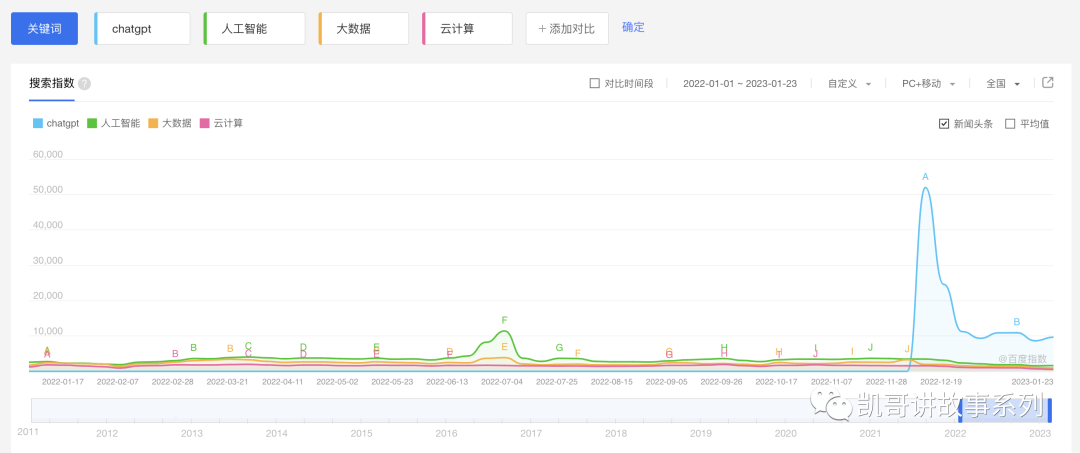Click green news marker J near 2022-11-28

point(870,348)
